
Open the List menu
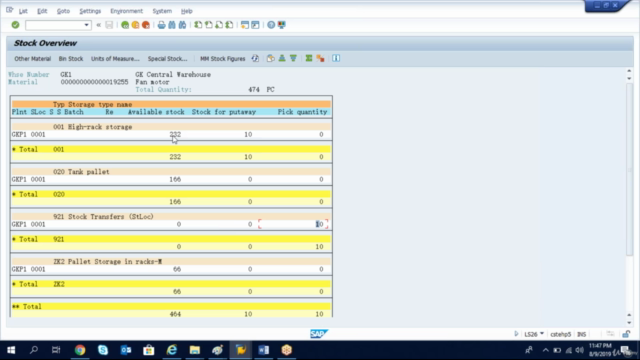point(23,11)
